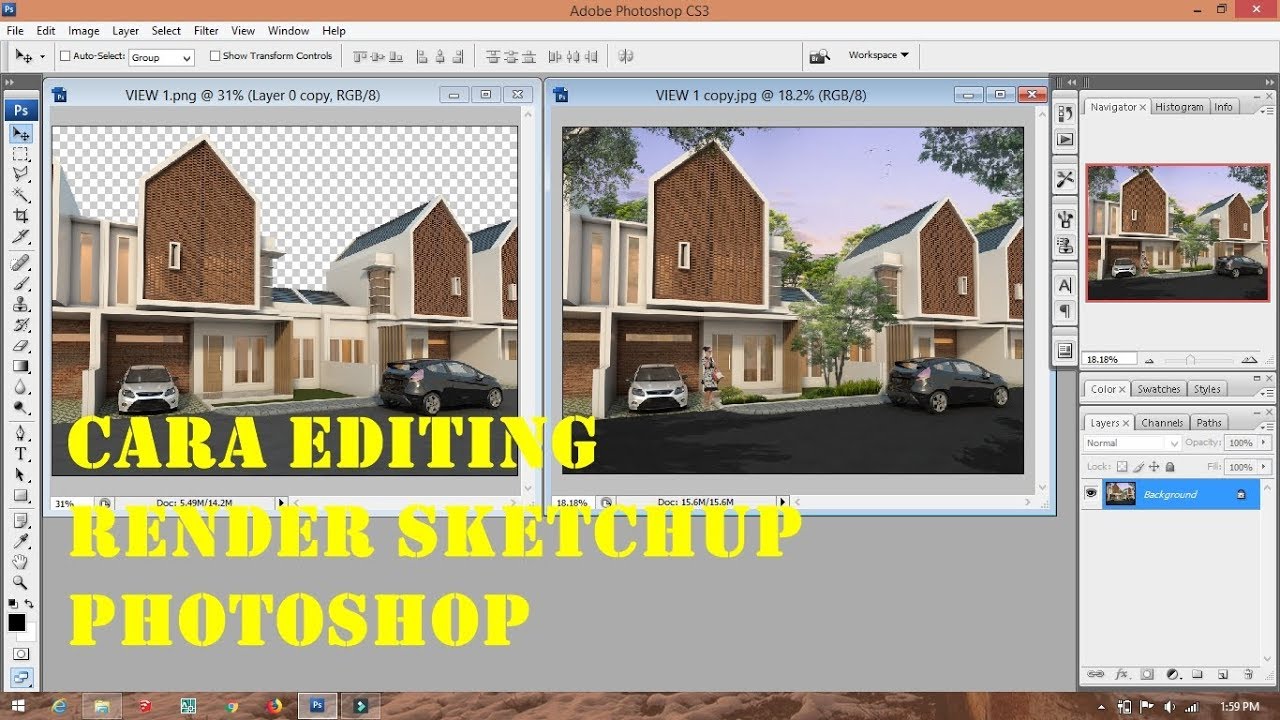The width and height of the screenshot is (1280, 720).
Task: Open the Workspace dropdown
Action: pyautogui.click(x=878, y=56)
